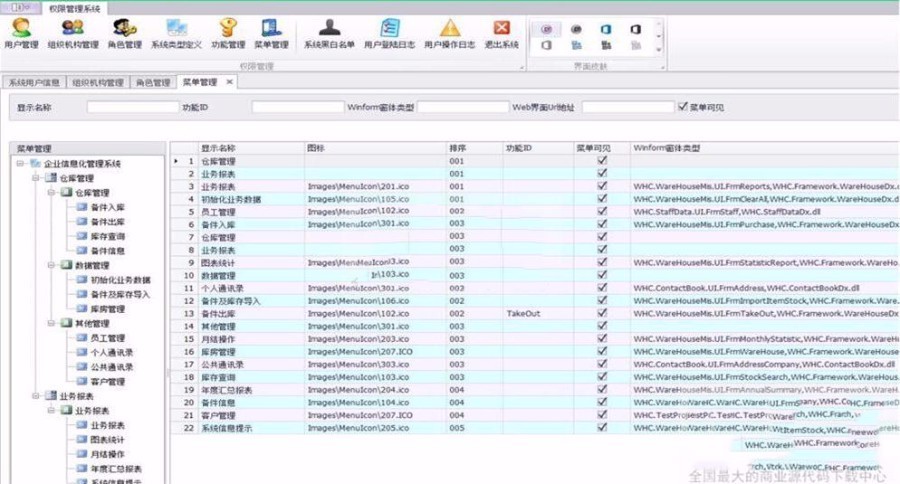Collapse the 企业信息化管理系统 root node
The image size is (900, 484).
pos(21,164)
